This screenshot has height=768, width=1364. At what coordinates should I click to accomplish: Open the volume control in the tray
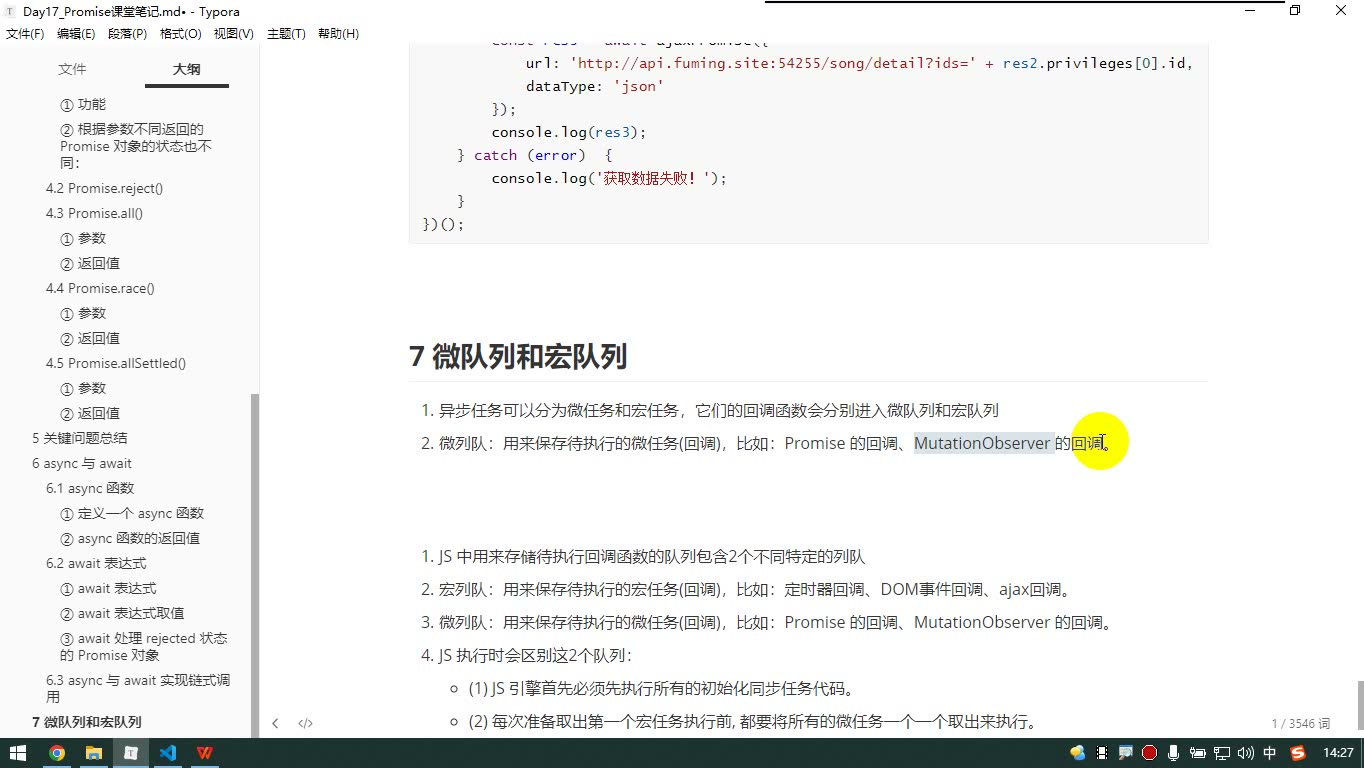tap(1246, 753)
